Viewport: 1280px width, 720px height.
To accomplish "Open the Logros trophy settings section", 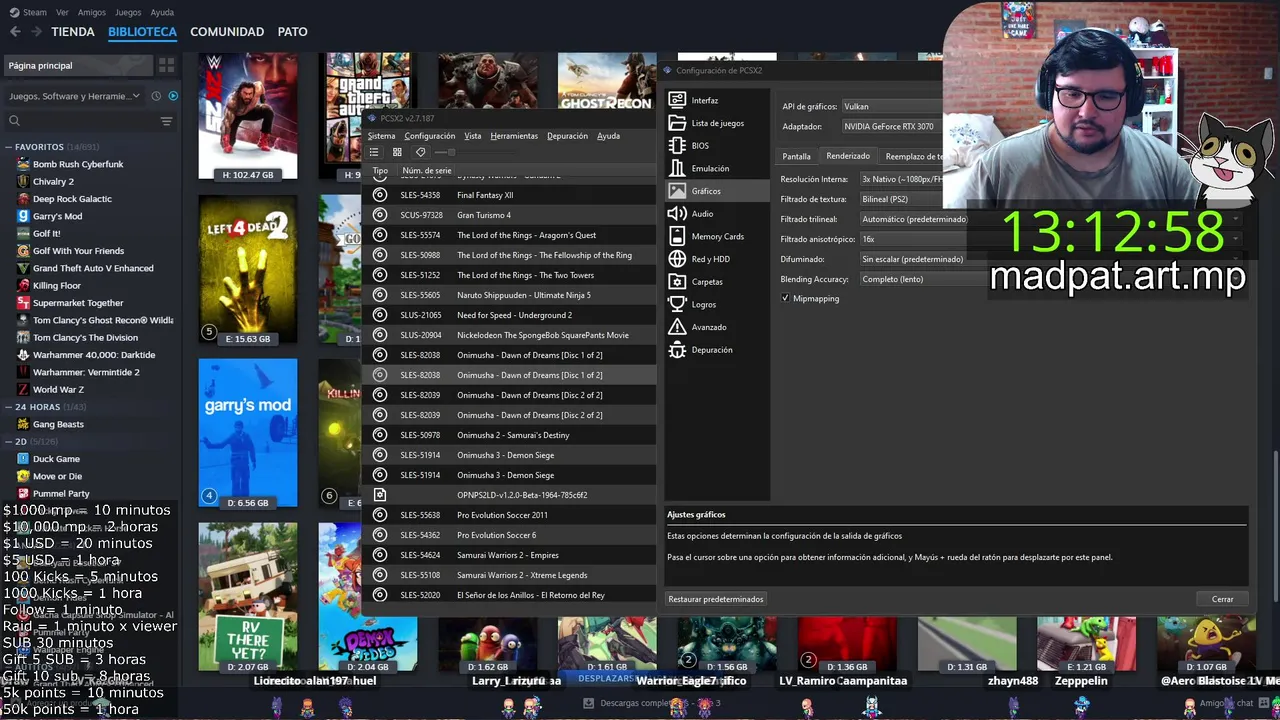I will (717, 304).
